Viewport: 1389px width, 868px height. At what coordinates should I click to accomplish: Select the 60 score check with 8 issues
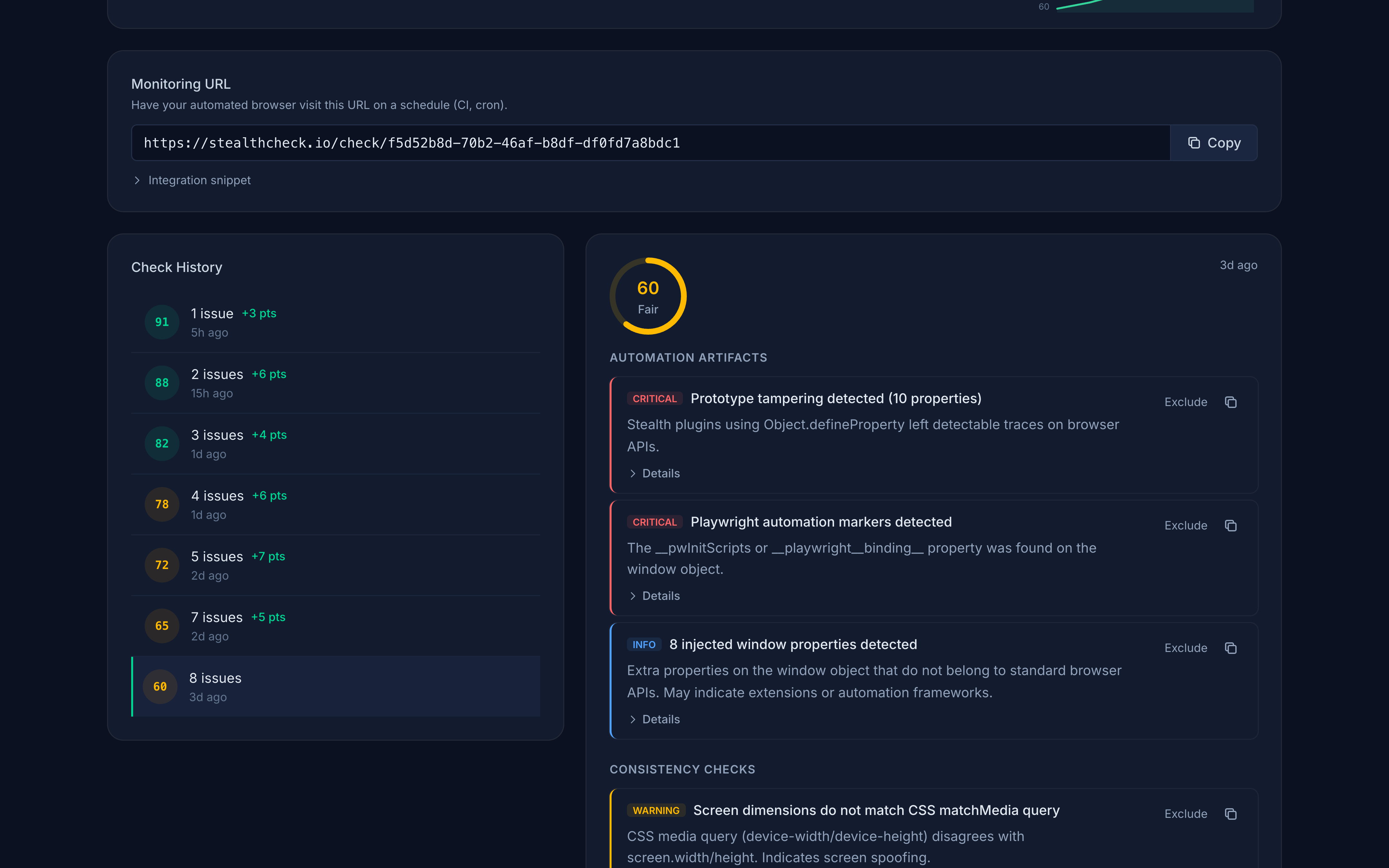[336, 687]
